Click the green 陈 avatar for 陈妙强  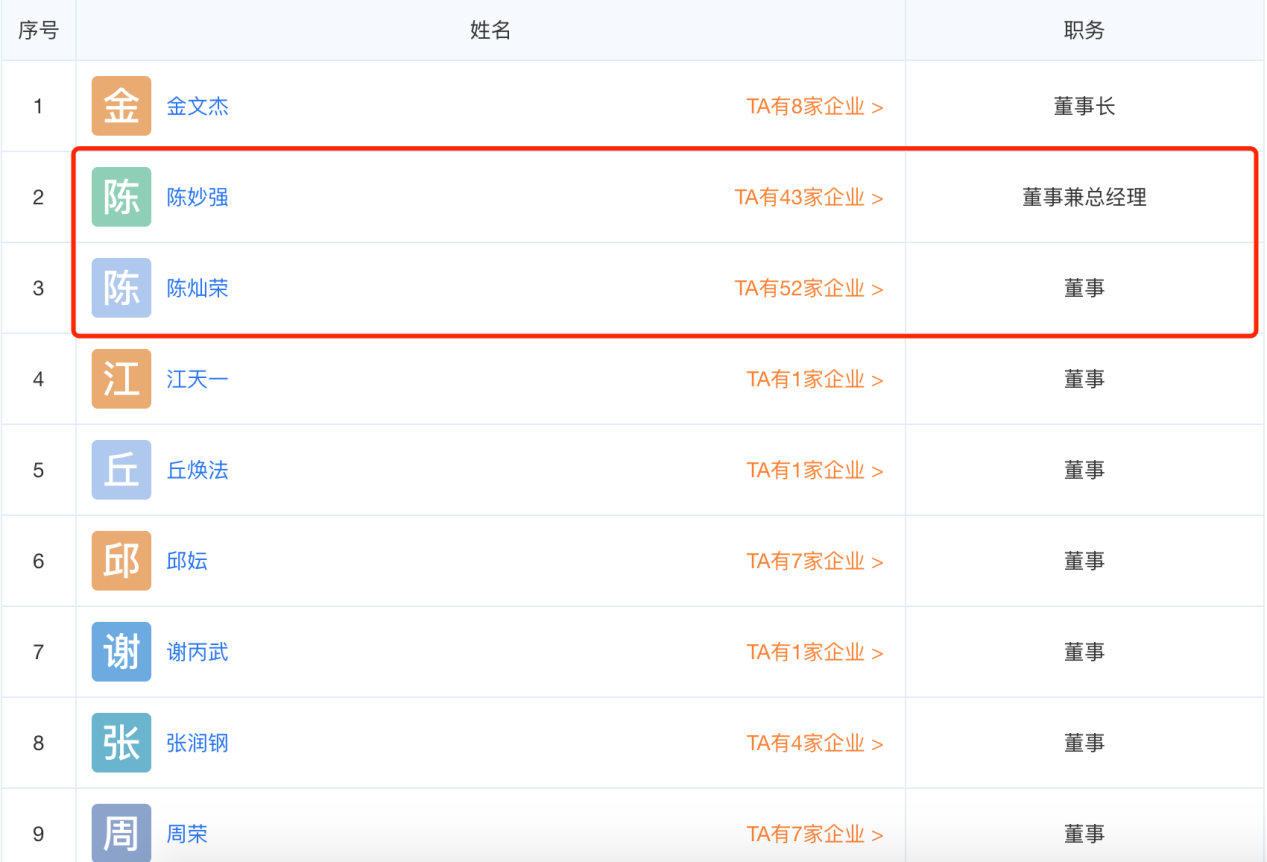coord(121,197)
